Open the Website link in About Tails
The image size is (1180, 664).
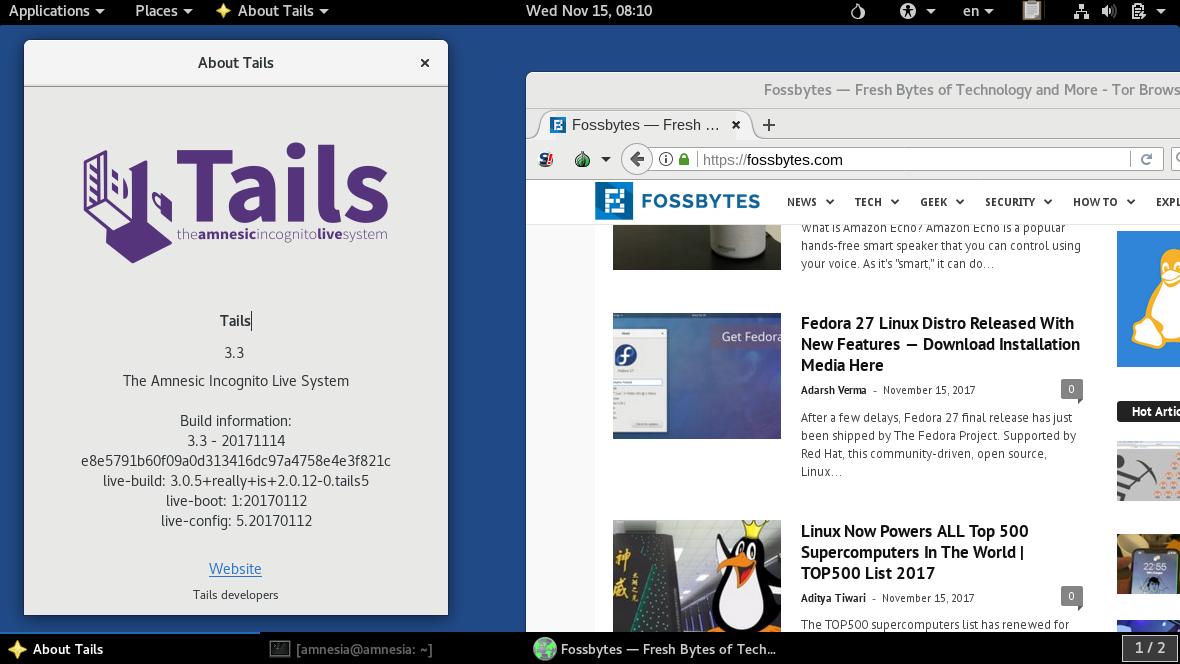point(235,568)
